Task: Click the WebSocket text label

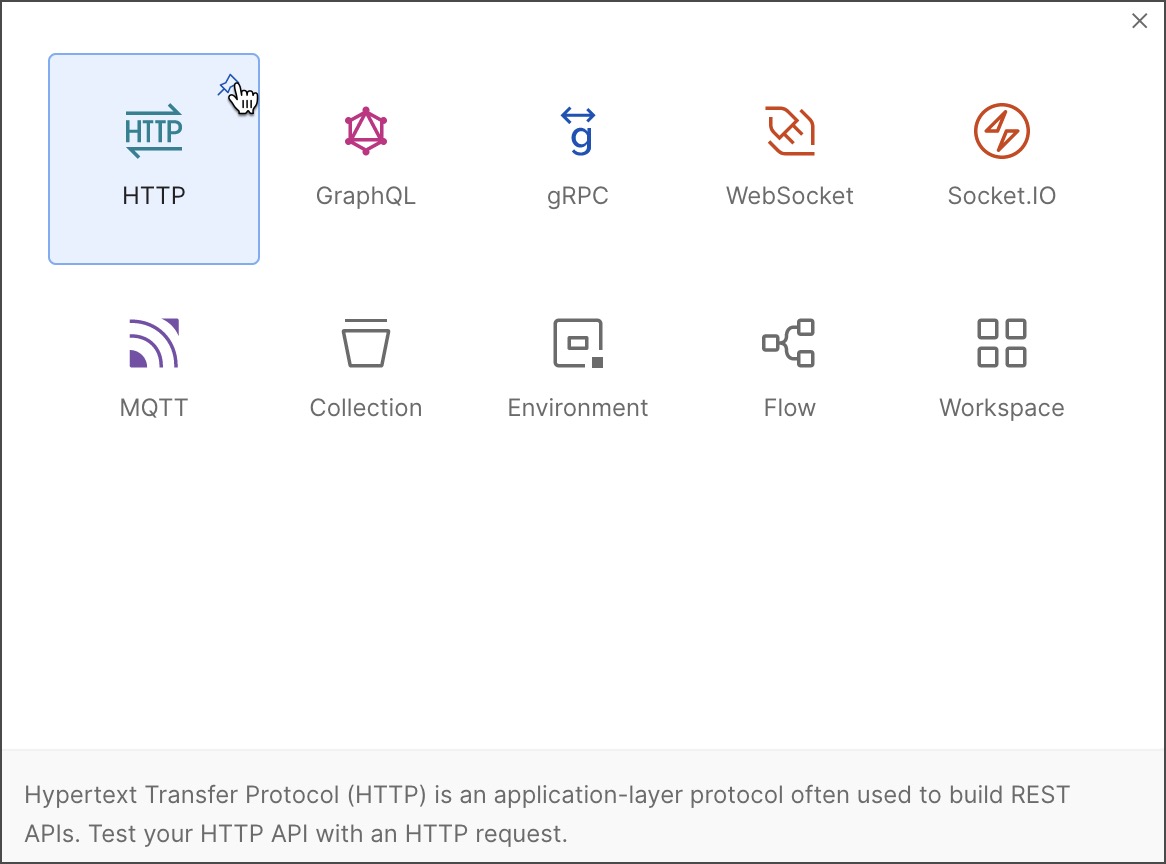Action: [790, 196]
